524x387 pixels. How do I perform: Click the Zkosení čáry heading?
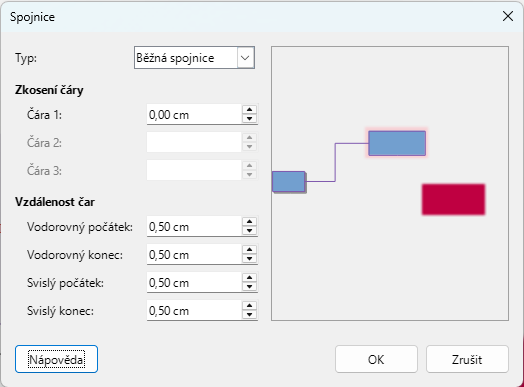pyautogui.click(x=49, y=90)
